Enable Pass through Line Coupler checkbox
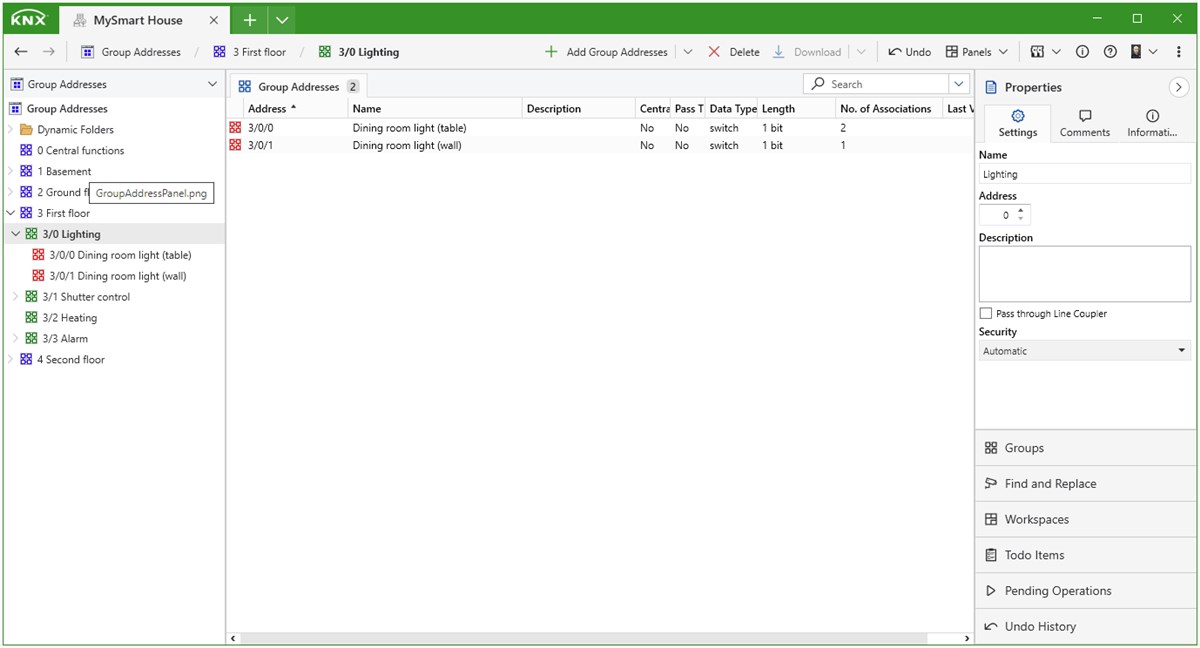1200x648 pixels. pyautogui.click(x=986, y=313)
